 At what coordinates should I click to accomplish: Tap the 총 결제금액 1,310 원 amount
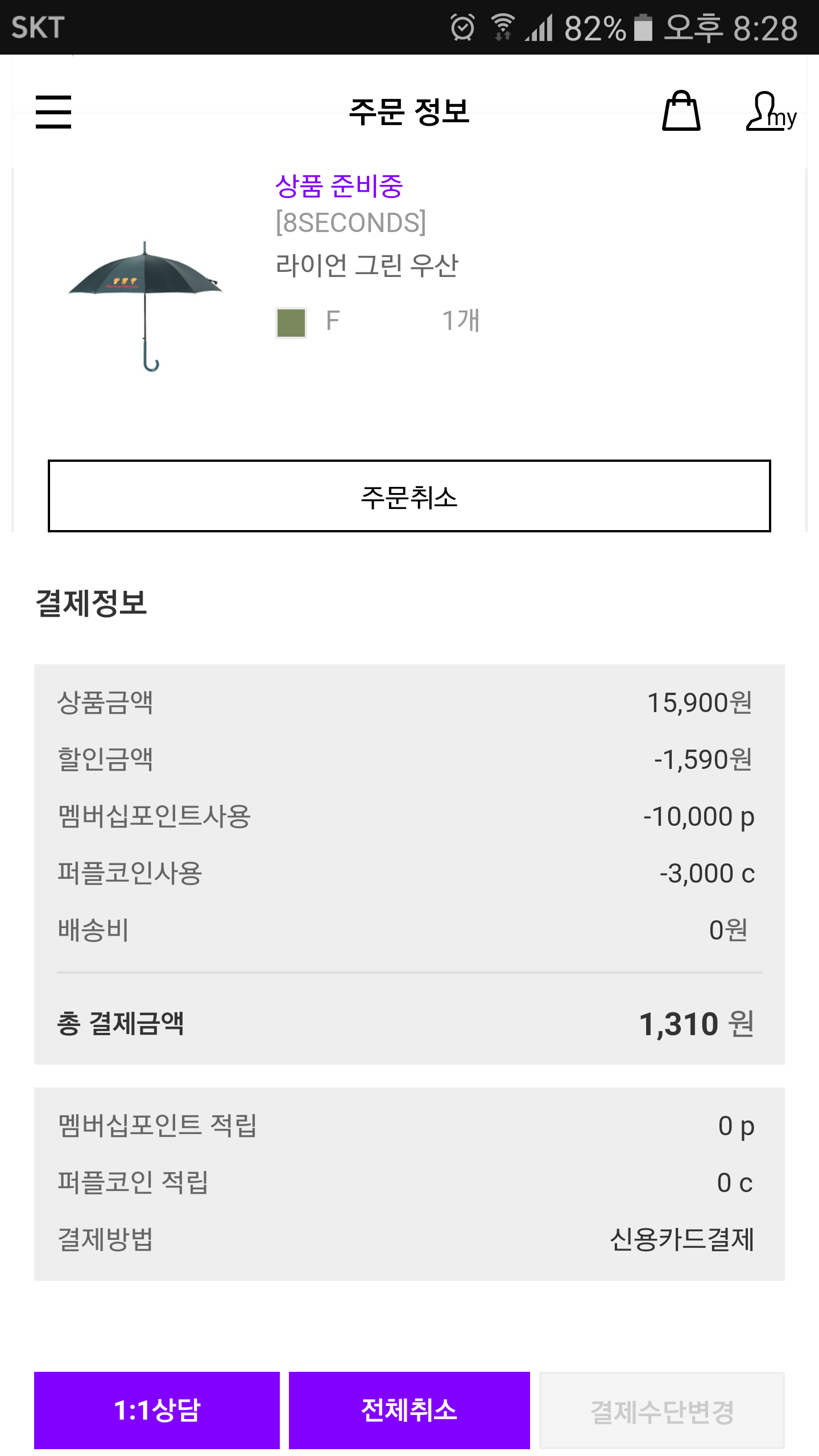tap(696, 1024)
